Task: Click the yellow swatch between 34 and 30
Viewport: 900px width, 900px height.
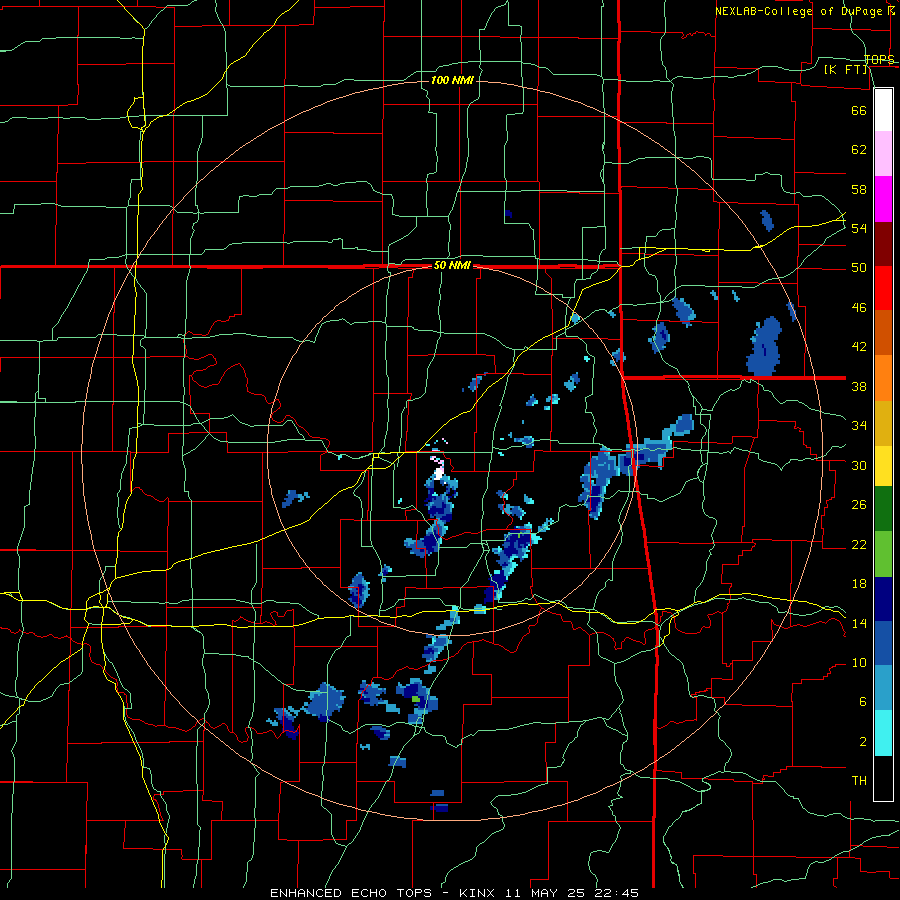Action: pos(883,466)
